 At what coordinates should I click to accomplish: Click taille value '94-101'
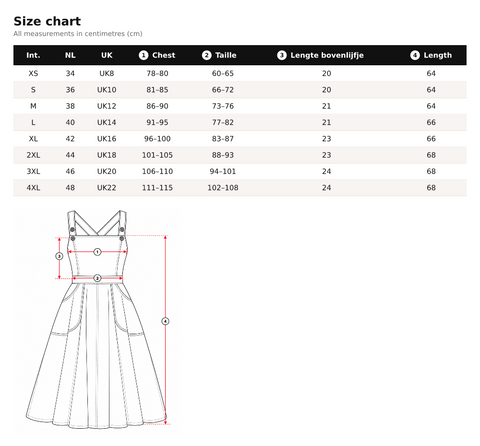pos(223,171)
